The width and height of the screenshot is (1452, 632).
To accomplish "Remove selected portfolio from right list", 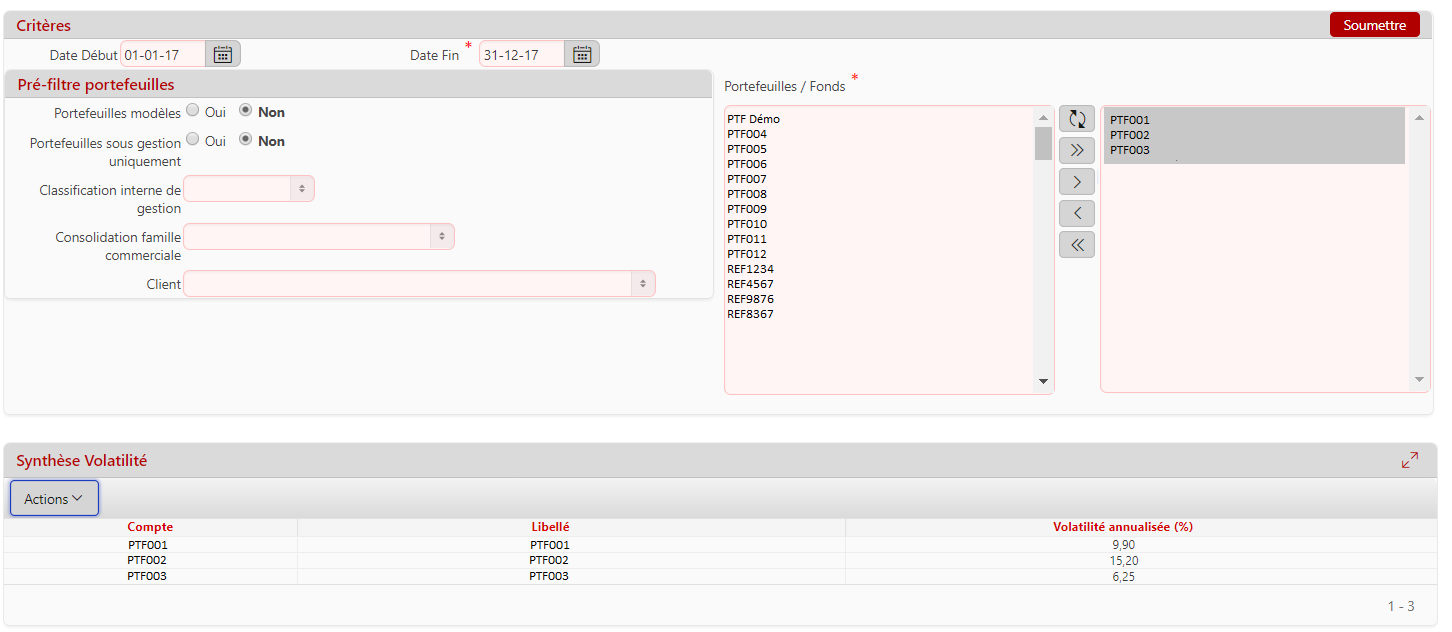I will tap(1076, 213).
